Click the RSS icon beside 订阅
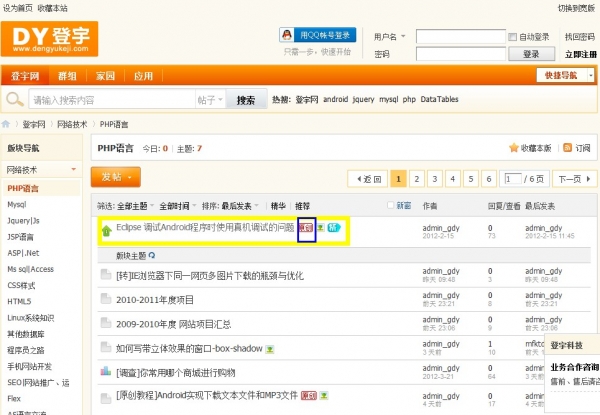The image size is (600, 415). pyautogui.click(x=567, y=148)
